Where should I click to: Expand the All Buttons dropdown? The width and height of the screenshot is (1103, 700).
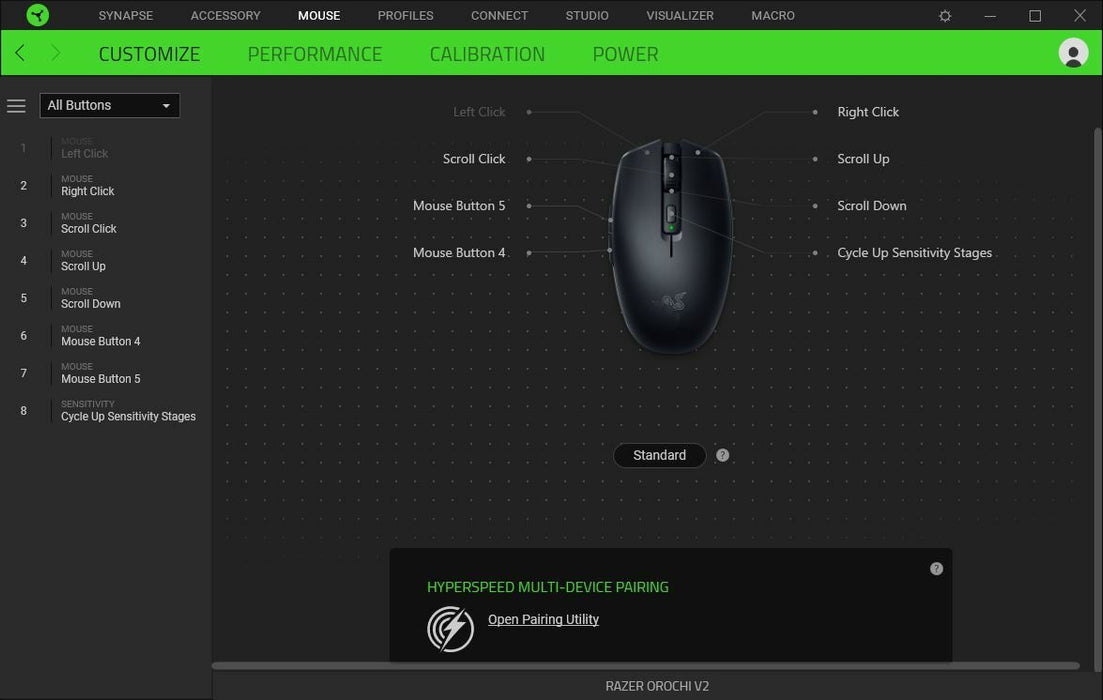[x=110, y=106]
